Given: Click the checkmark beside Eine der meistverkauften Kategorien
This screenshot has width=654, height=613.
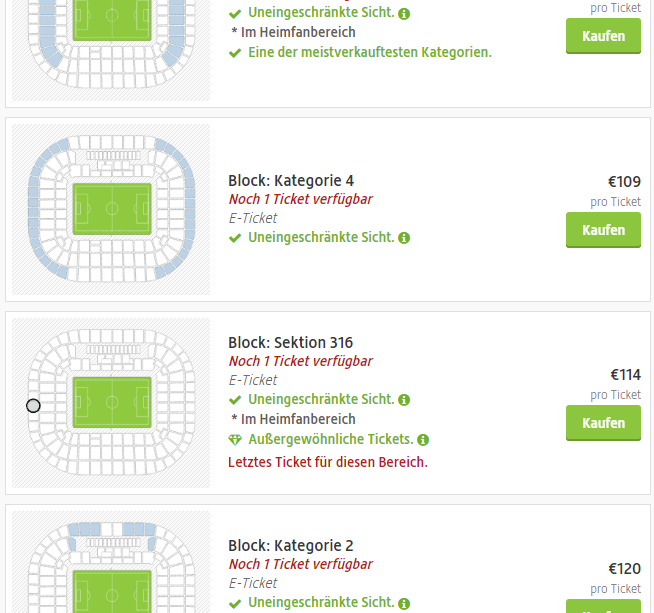Looking at the screenshot, I should tap(235, 52).
